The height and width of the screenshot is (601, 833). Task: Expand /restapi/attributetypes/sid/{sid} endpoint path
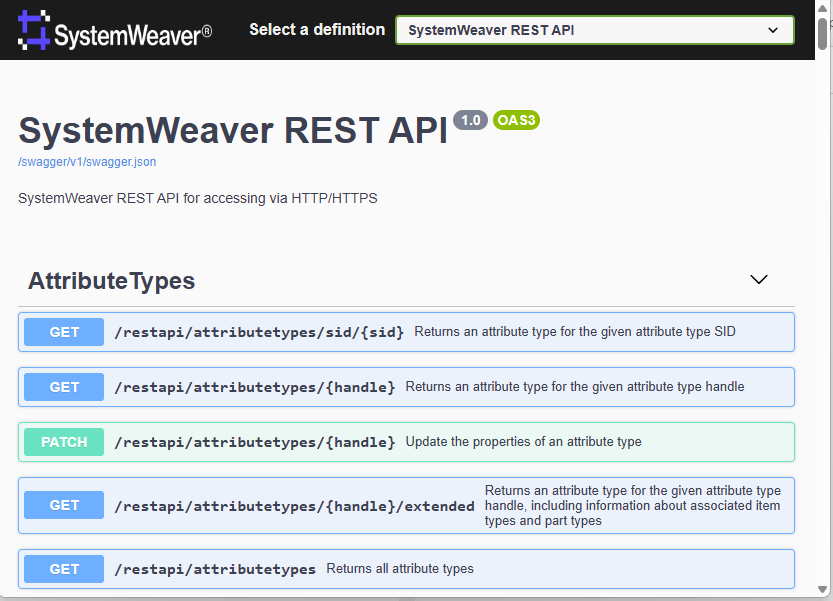coord(259,332)
